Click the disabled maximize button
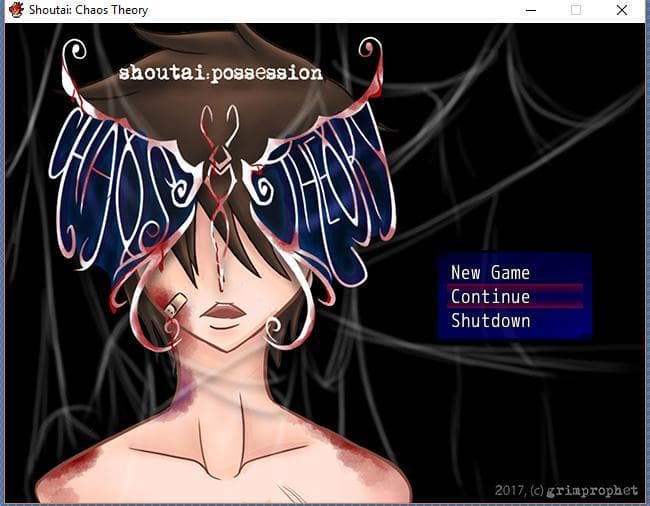Image resolution: width=650 pixels, height=506 pixels. pos(576,10)
